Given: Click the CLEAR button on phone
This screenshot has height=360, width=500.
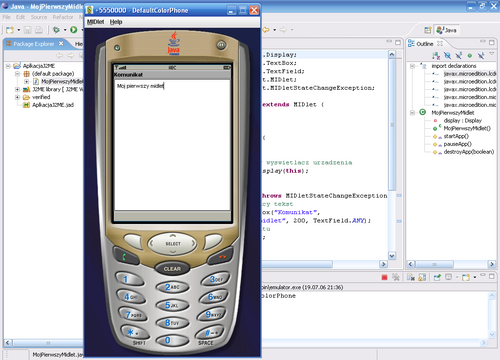Looking at the screenshot, I should (x=172, y=269).
